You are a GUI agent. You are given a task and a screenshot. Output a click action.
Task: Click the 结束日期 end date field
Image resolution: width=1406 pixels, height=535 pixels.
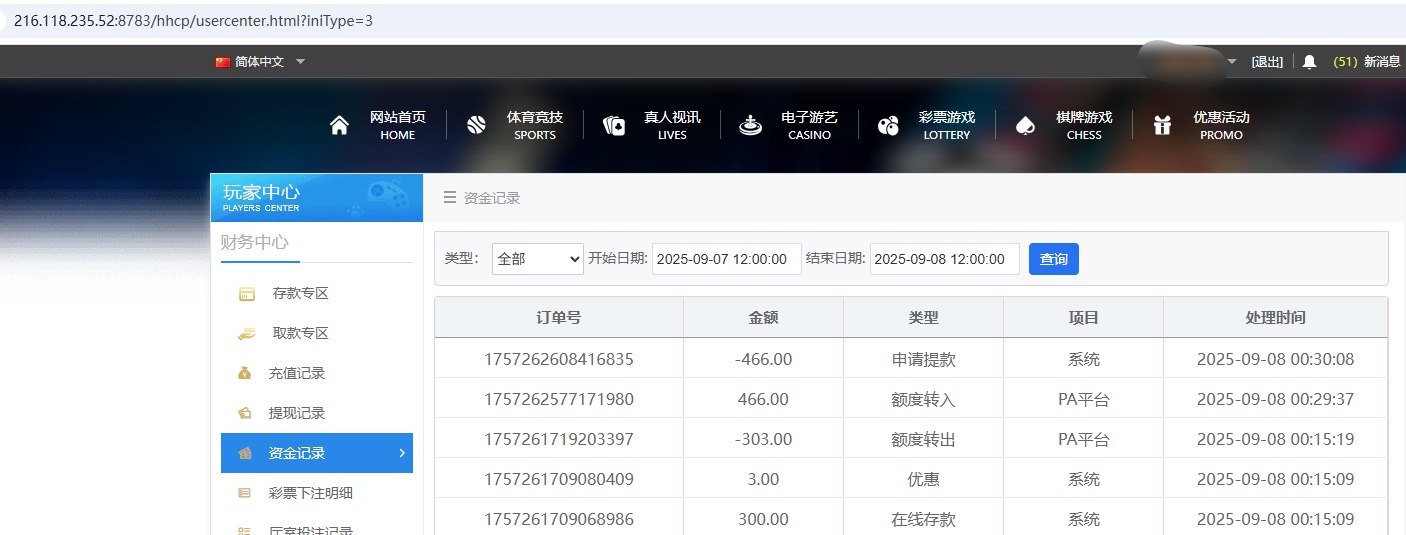click(944, 259)
